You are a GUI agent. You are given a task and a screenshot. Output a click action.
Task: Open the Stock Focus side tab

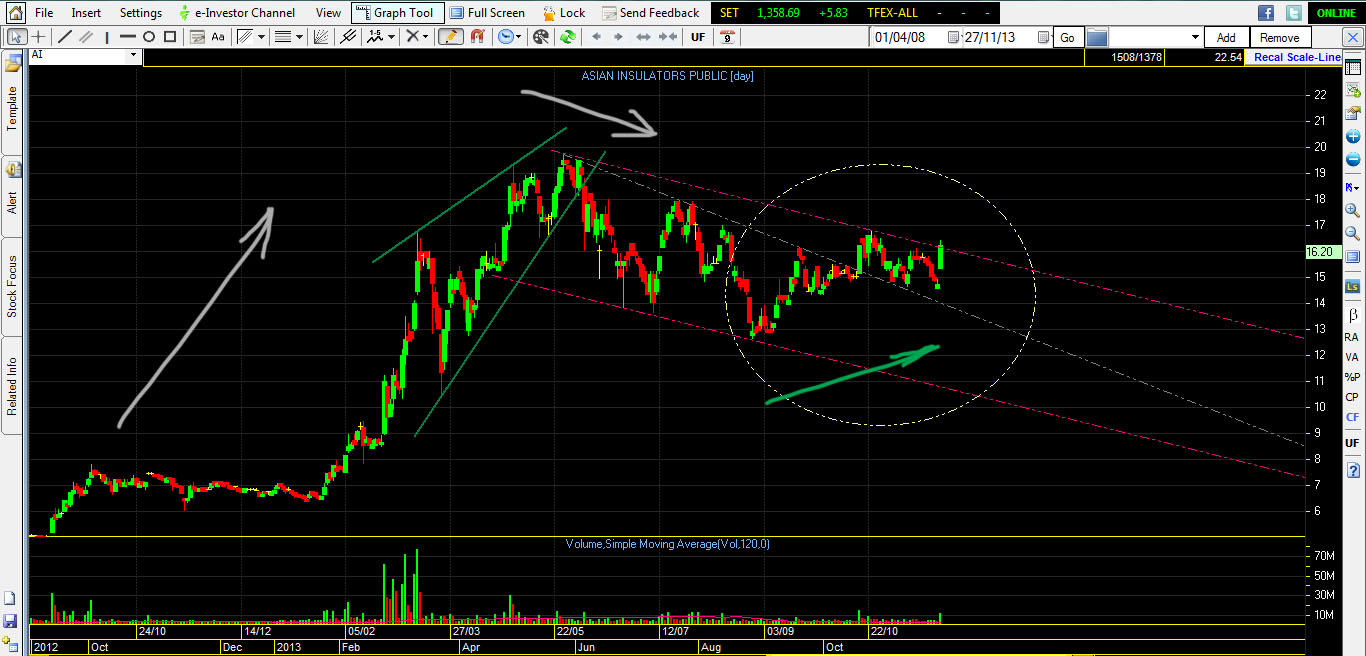click(13, 287)
